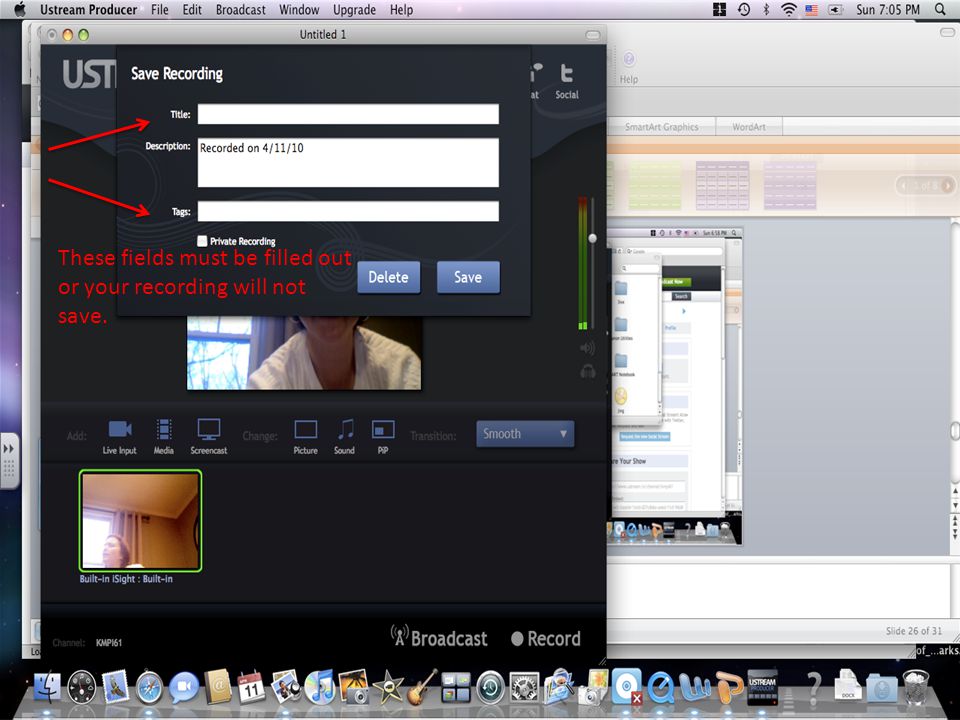The image size is (960, 720).
Task: Click the menu bar clock Sun 7:05 PM
Action: tap(888, 9)
